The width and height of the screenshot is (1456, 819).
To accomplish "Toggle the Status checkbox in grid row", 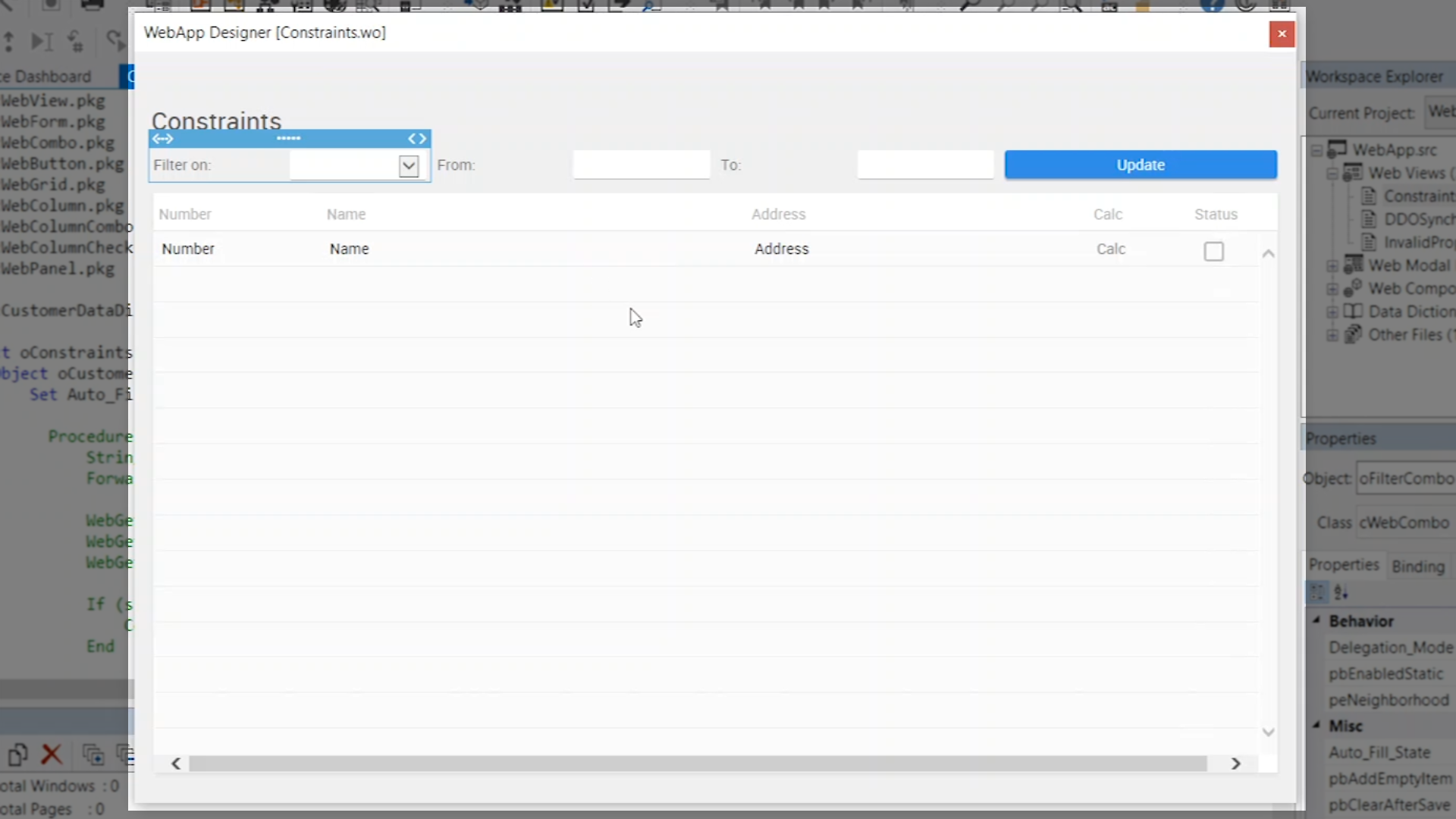I will [x=1213, y=251].
